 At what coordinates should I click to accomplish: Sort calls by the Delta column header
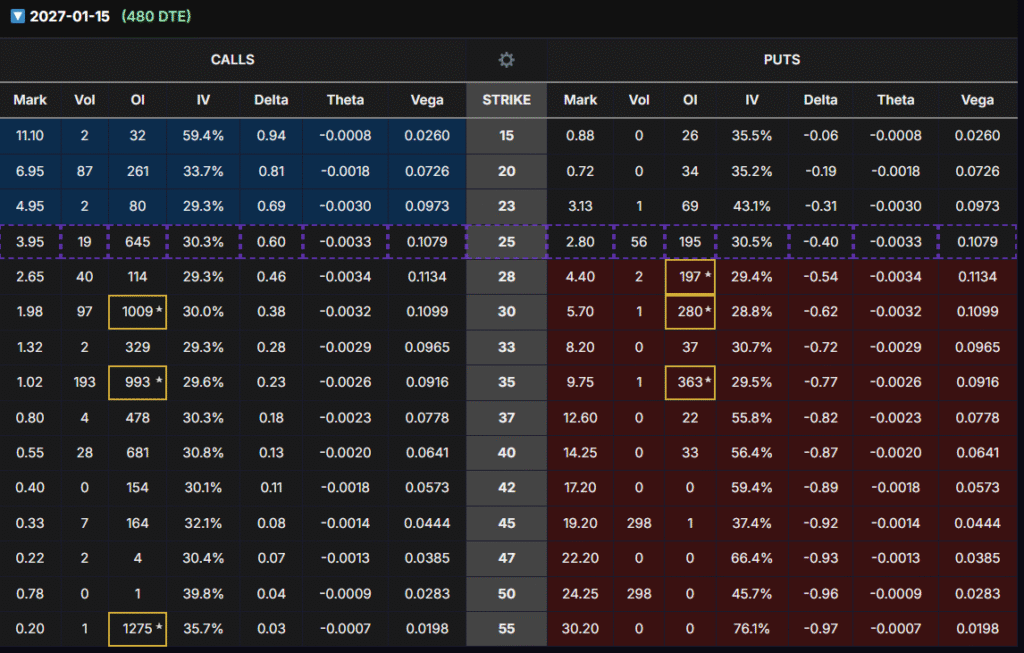[x=271, y=100]
